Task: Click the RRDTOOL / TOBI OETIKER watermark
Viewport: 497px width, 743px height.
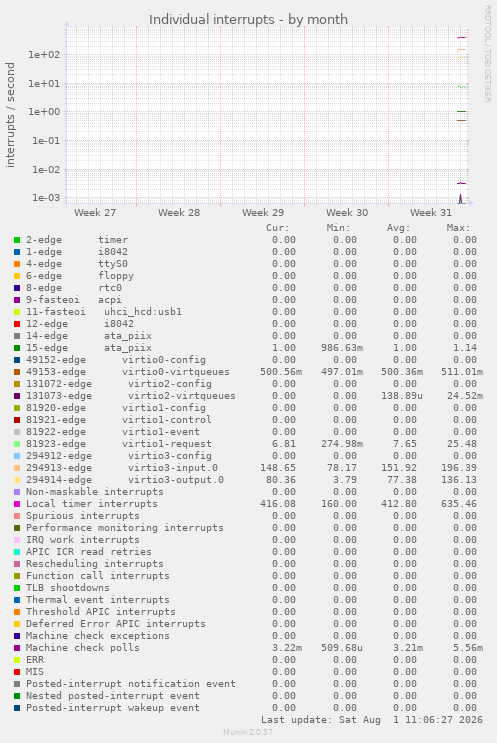Action: (x=488, y=54)
